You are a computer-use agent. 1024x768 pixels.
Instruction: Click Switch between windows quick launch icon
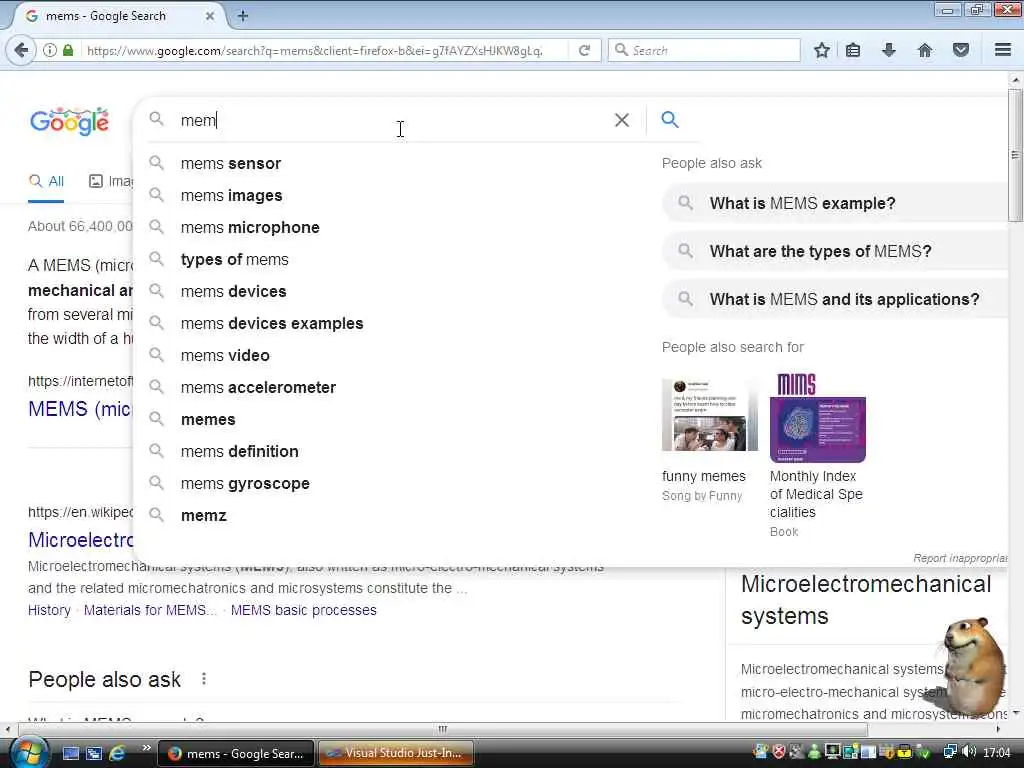94,753
